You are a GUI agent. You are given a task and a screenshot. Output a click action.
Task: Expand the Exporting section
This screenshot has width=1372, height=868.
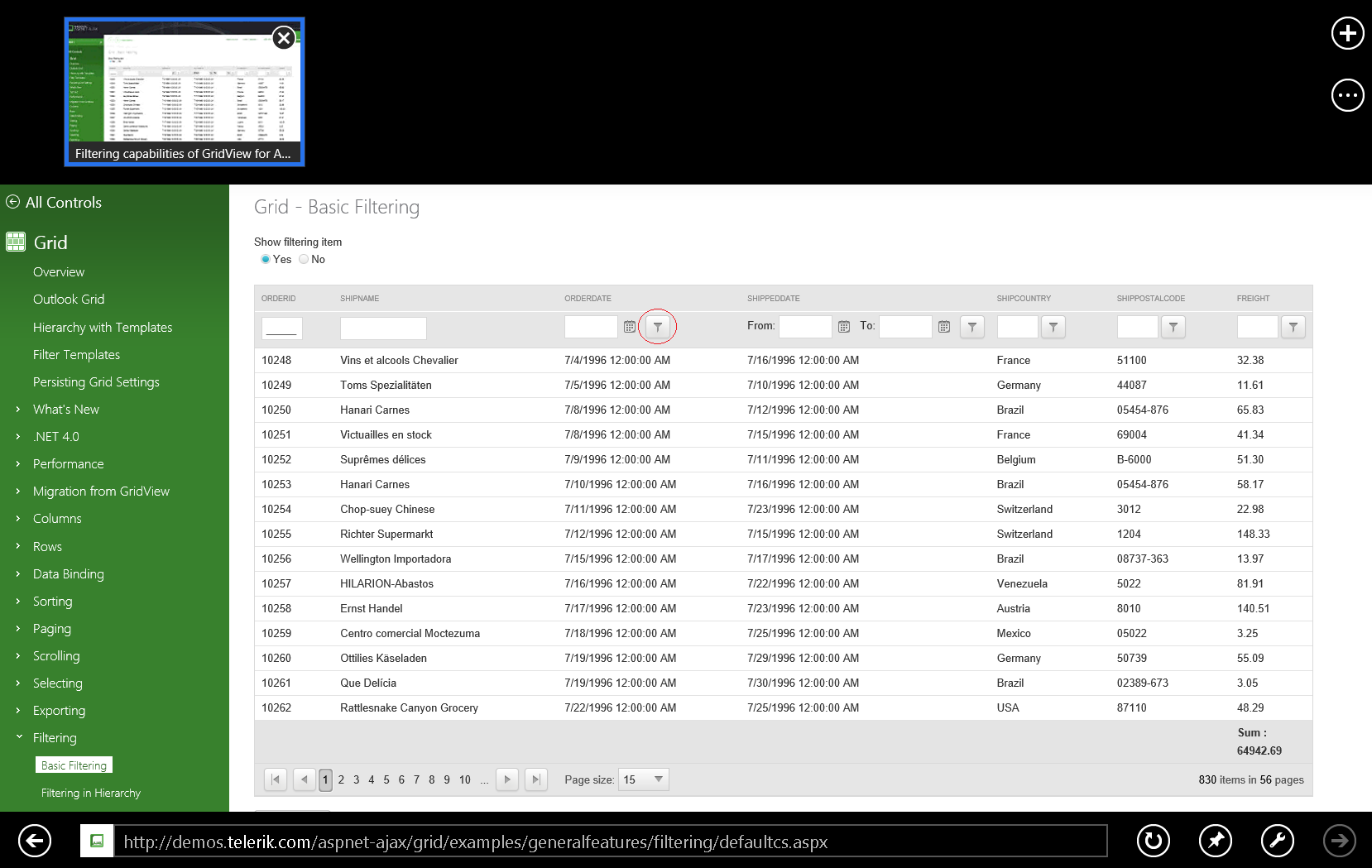(x=17, y=710)
